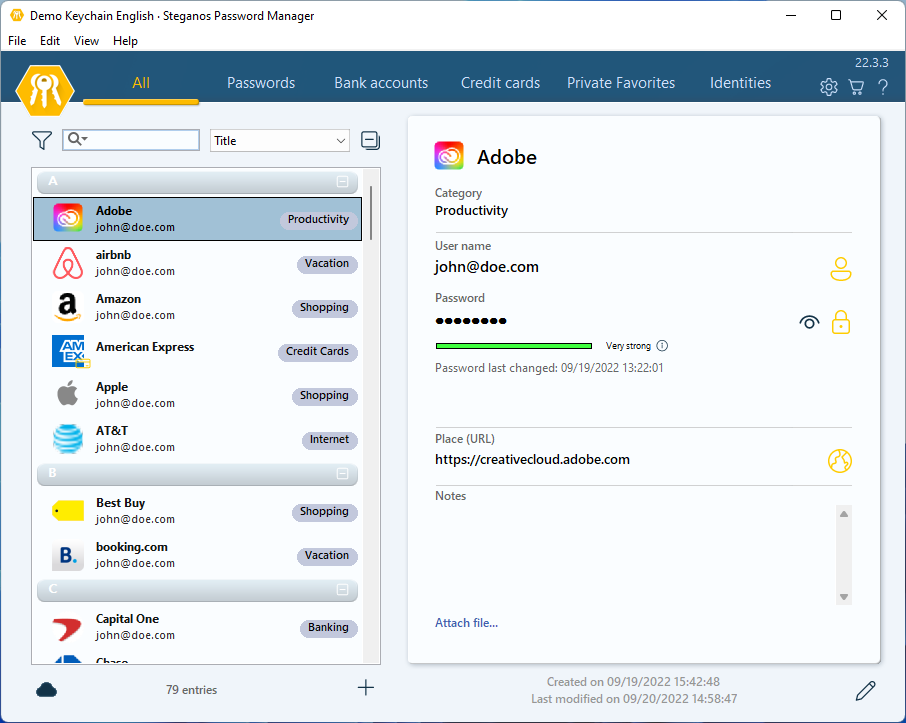Image resolution: width=906 pixels, height=723 pixels.
Task: Select the booking.com entry title
Action: 132,547
